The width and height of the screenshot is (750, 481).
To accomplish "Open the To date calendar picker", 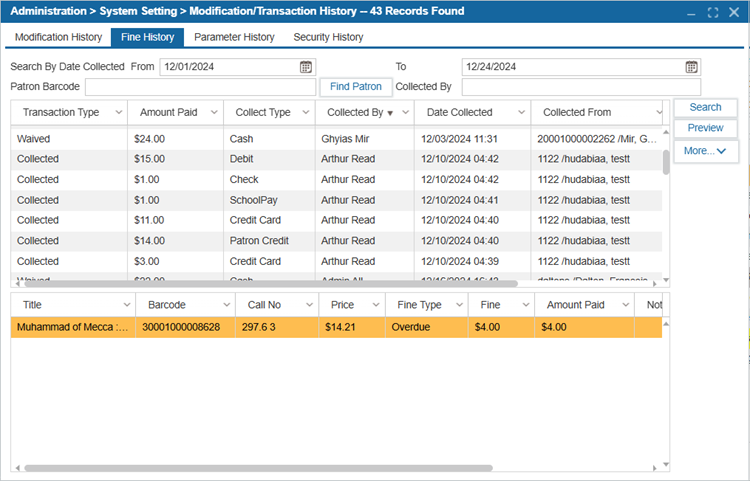I will coord(691,67).
